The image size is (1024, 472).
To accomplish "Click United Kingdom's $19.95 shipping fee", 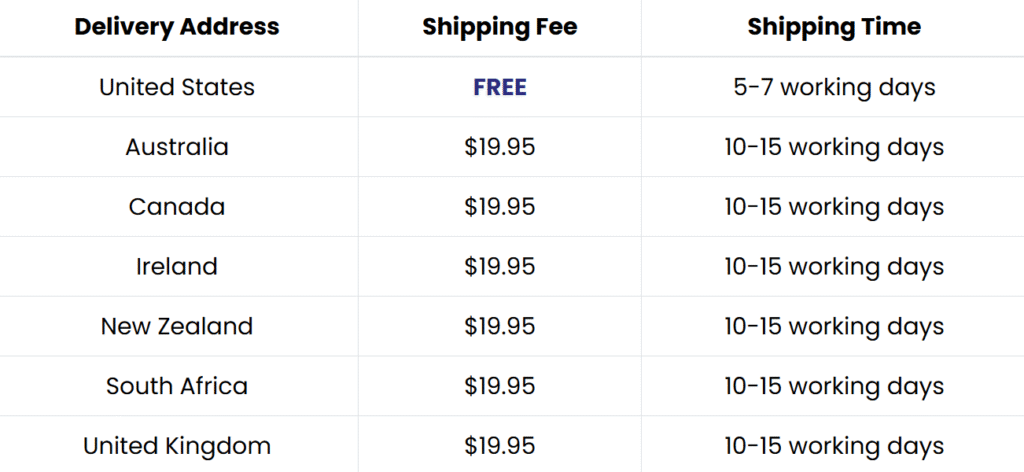I will (500, 446).
